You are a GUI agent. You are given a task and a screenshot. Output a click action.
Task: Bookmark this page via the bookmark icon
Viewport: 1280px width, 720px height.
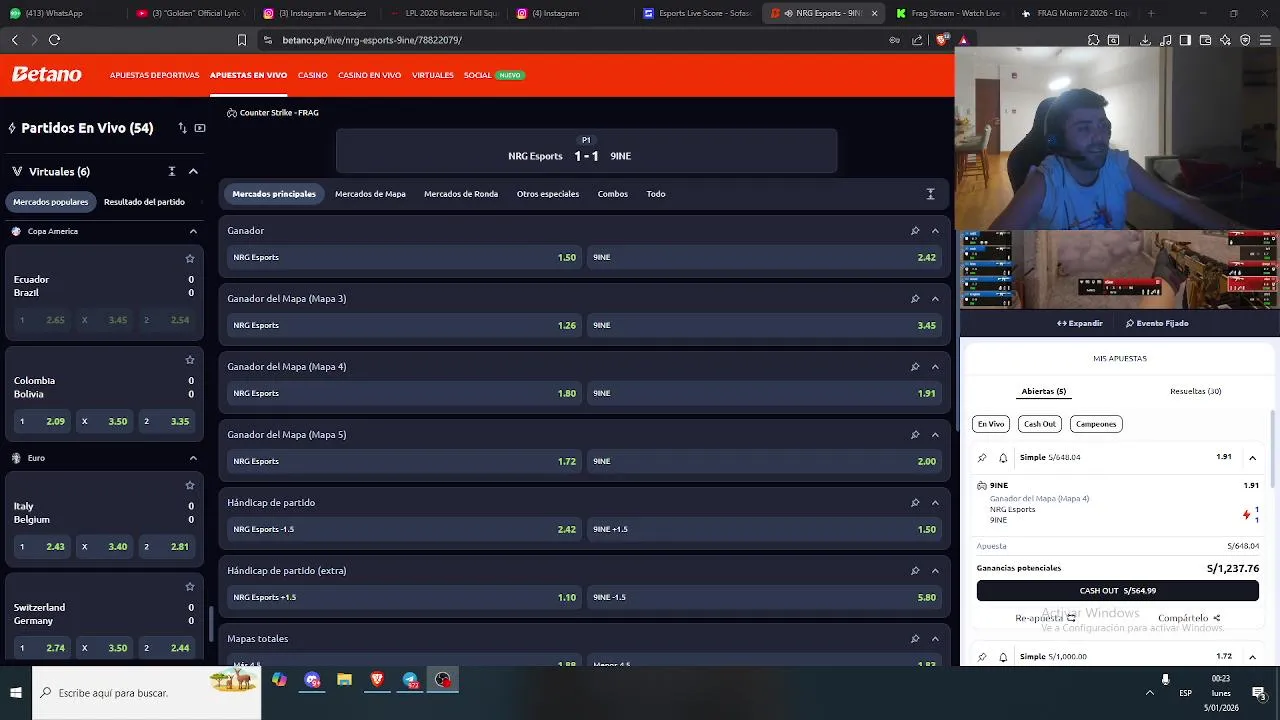point(241,40)
